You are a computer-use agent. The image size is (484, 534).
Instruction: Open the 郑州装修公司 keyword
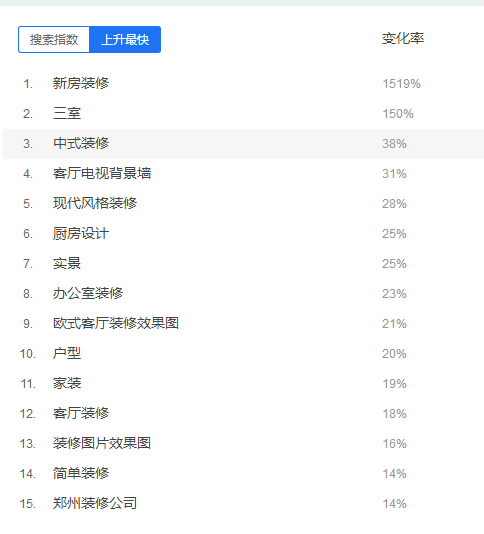tap(95, 503)
